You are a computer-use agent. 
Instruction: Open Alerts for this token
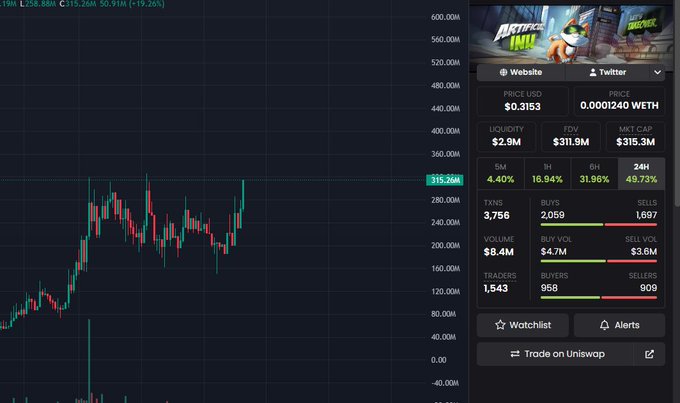(619, 325)
